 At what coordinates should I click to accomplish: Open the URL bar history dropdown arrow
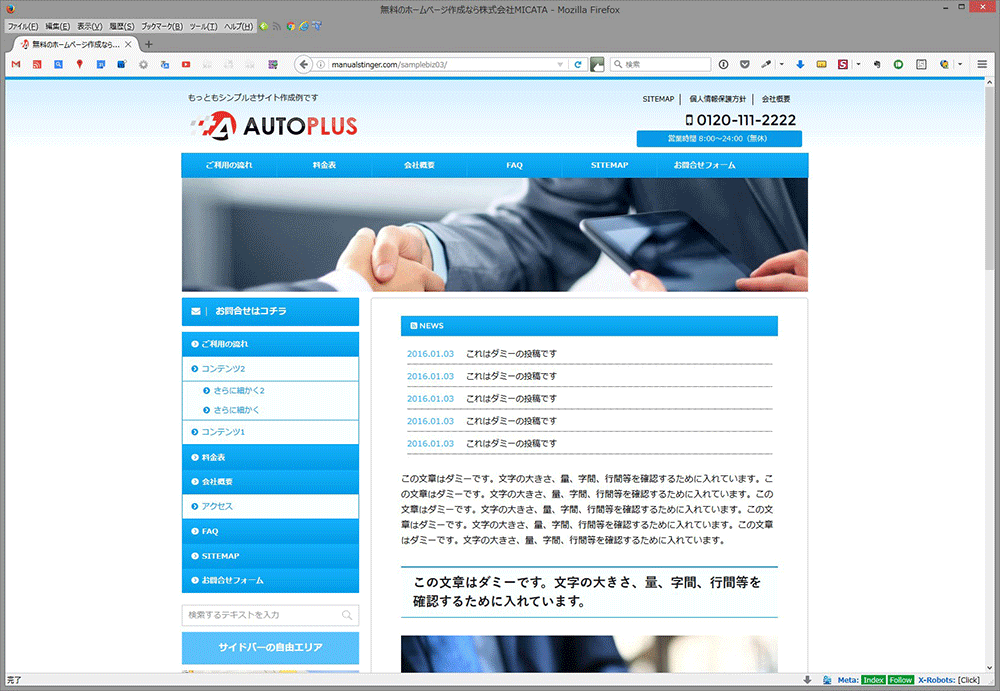coord(560,64)
